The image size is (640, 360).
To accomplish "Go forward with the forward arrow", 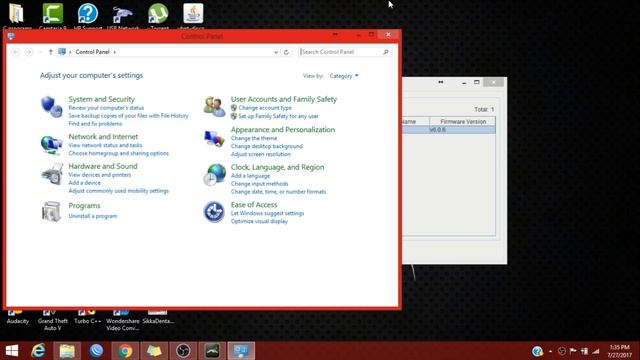I will 29,52.
